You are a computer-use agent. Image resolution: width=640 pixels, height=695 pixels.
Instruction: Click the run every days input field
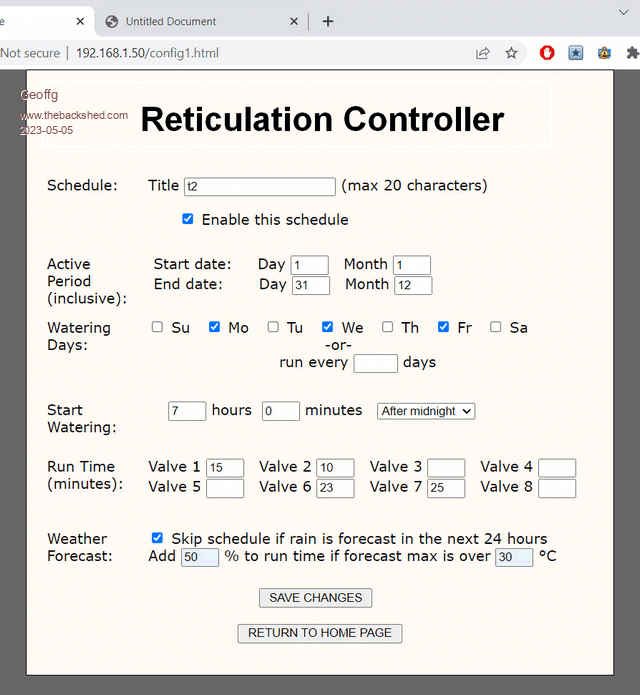point(375,363)
